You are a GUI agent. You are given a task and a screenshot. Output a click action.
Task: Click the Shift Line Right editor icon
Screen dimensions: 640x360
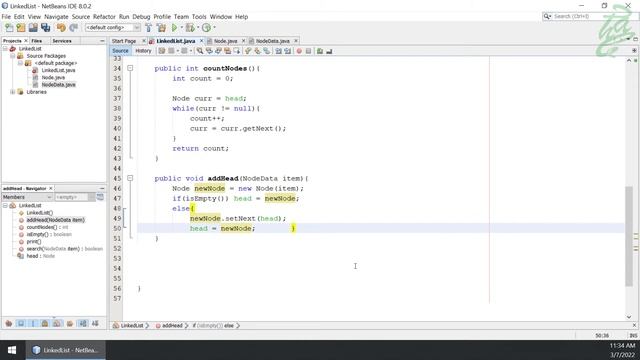point(287,51)
